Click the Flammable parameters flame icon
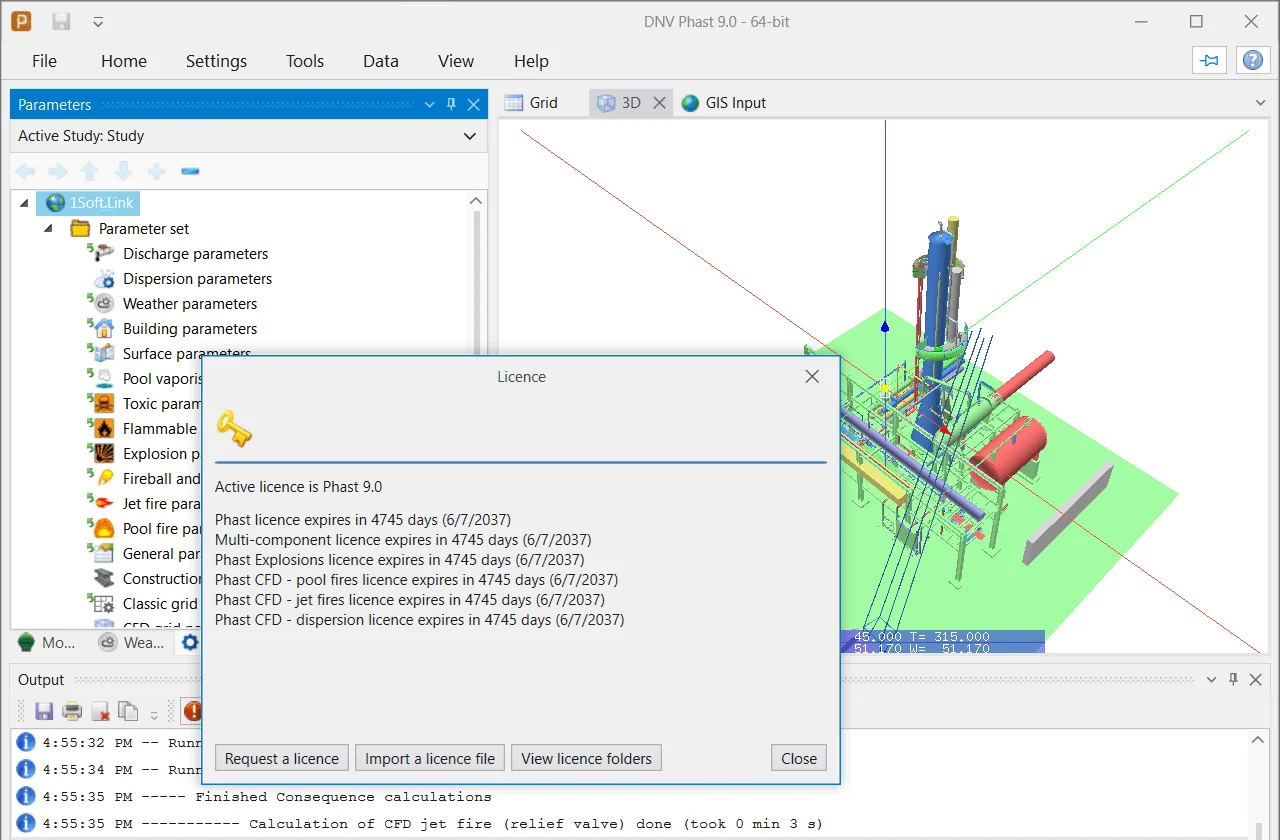The height and width of the screenshot is (840, 1280). (104, 428)
